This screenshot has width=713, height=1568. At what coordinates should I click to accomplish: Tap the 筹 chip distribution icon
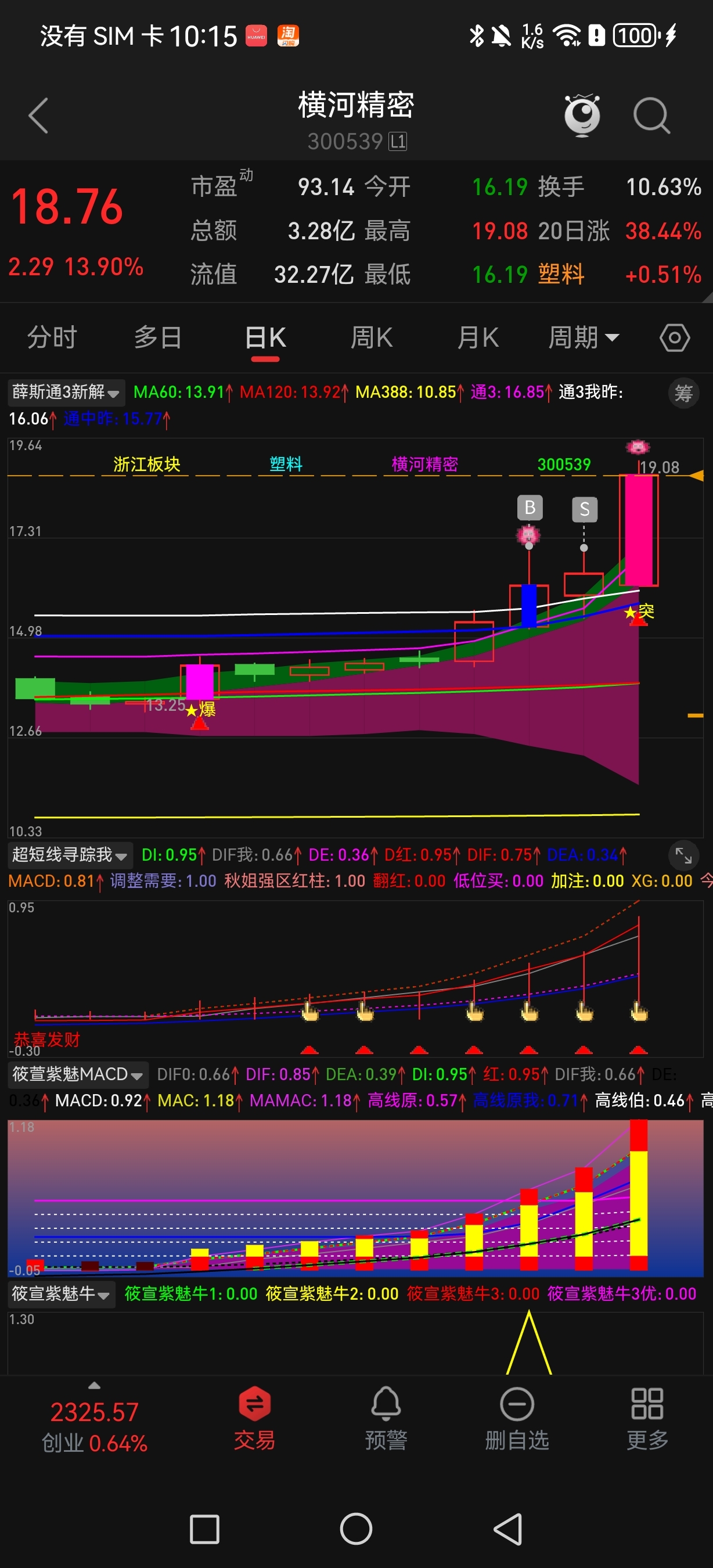683,393
